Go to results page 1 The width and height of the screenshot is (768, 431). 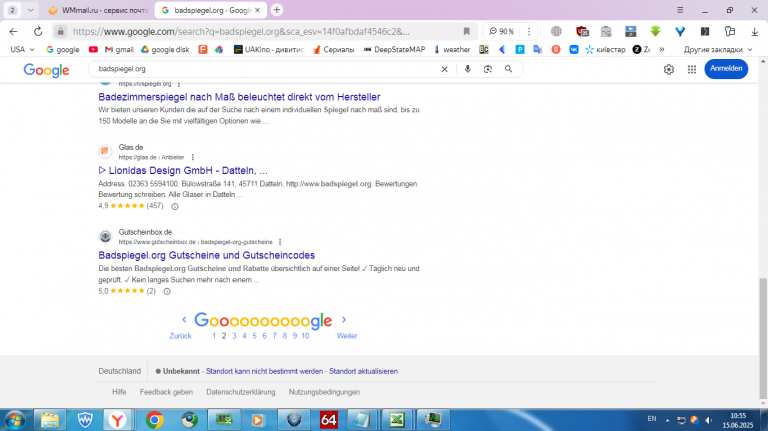[214, 336]
